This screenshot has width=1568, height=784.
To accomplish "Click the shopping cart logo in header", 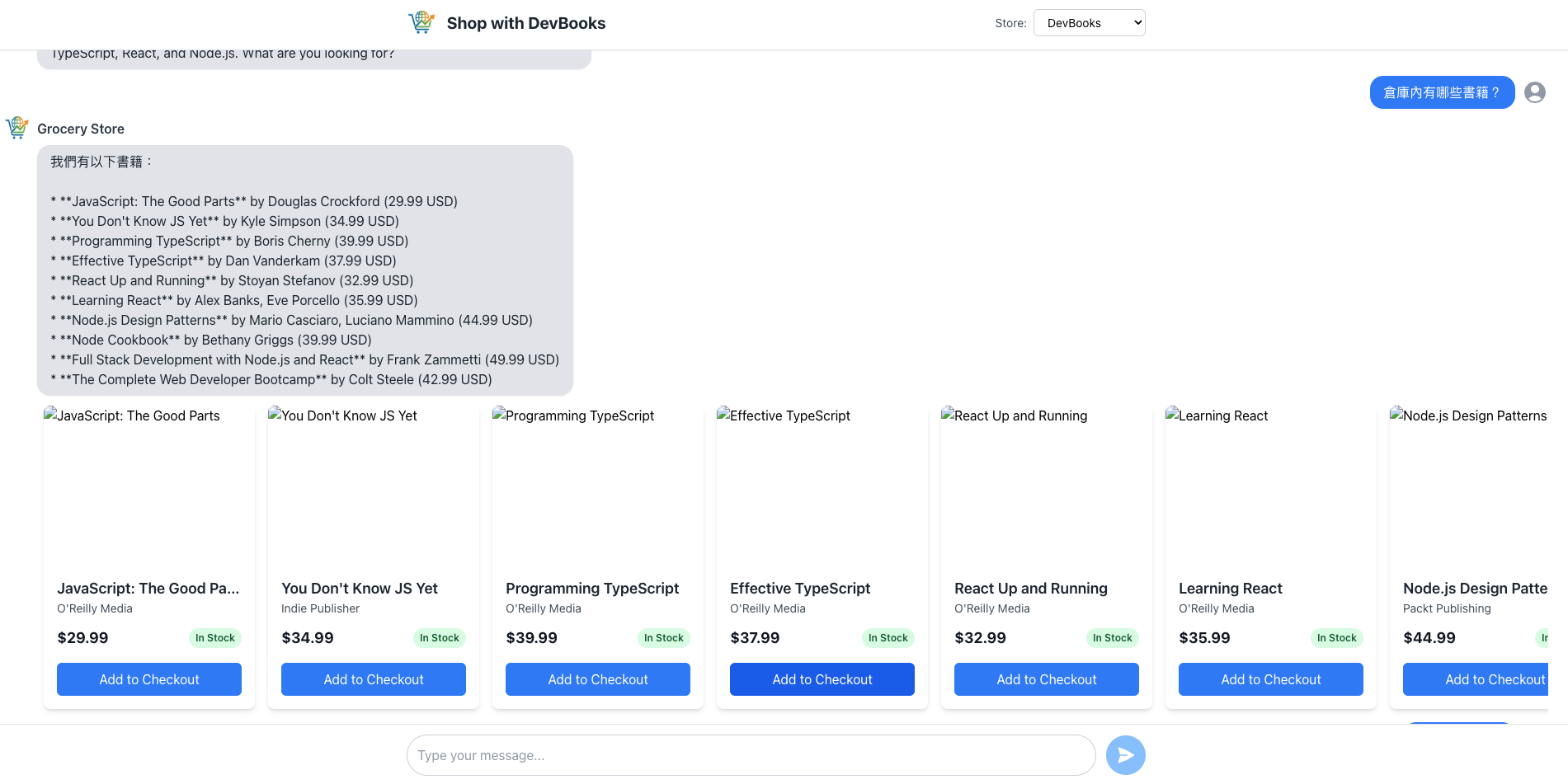I will pos(421,22).
